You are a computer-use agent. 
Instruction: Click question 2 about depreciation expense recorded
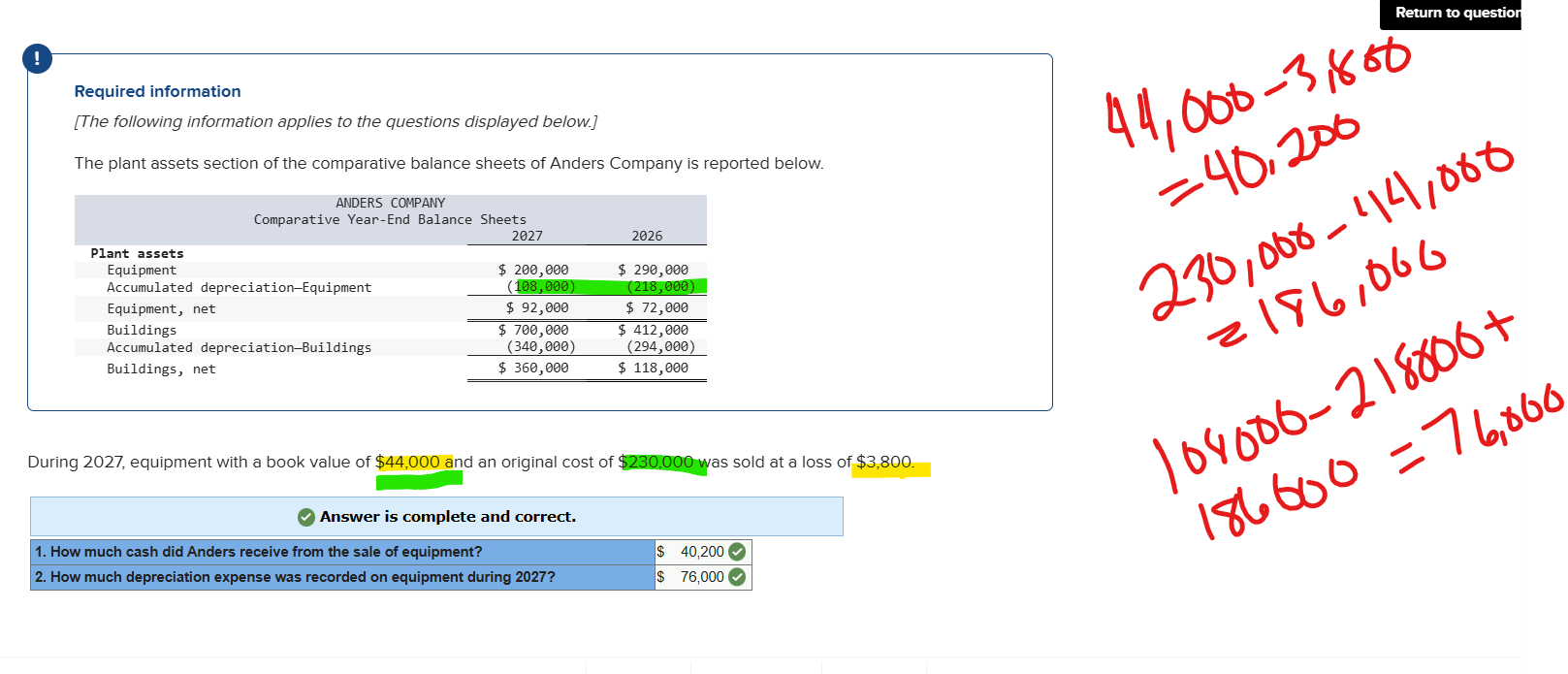point(295,577)
